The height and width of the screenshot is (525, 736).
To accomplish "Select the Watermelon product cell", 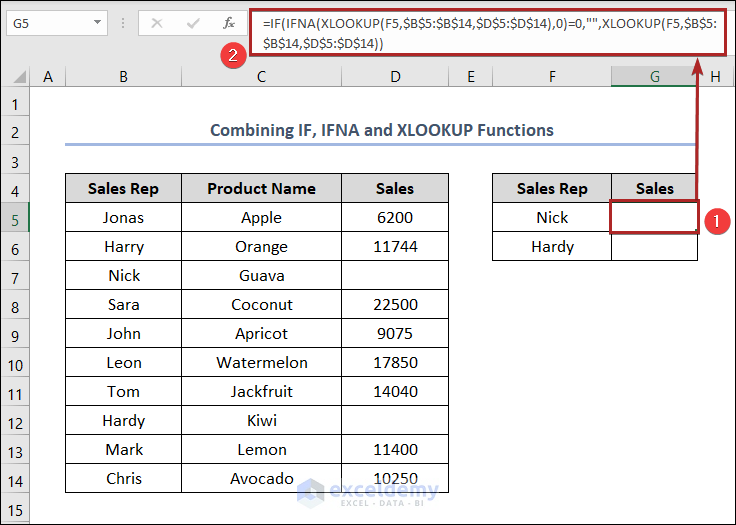I will click(262, 362).
